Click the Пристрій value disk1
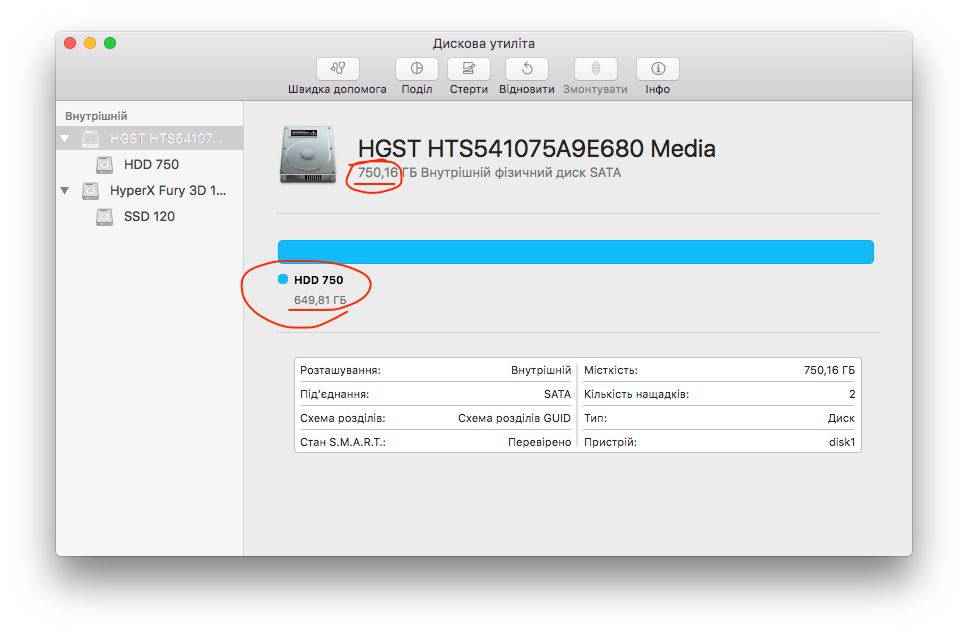Image resolution: width=968 pixels, height=636 pixels. click(842, 442)
